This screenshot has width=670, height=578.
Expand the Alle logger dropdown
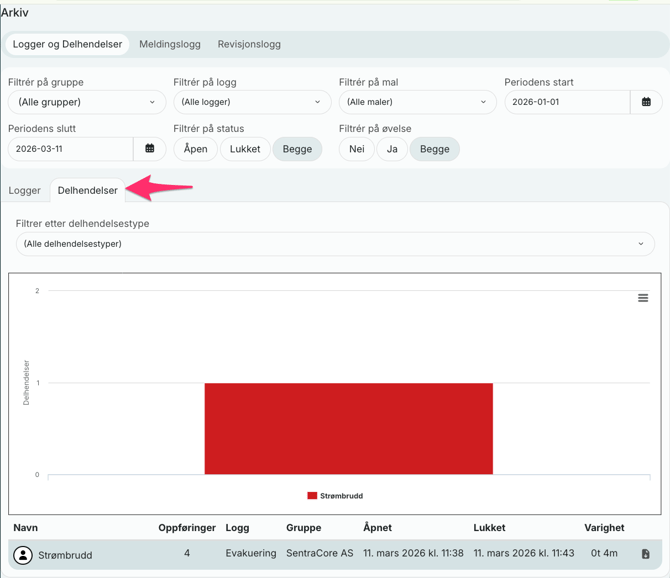(252, 102)
